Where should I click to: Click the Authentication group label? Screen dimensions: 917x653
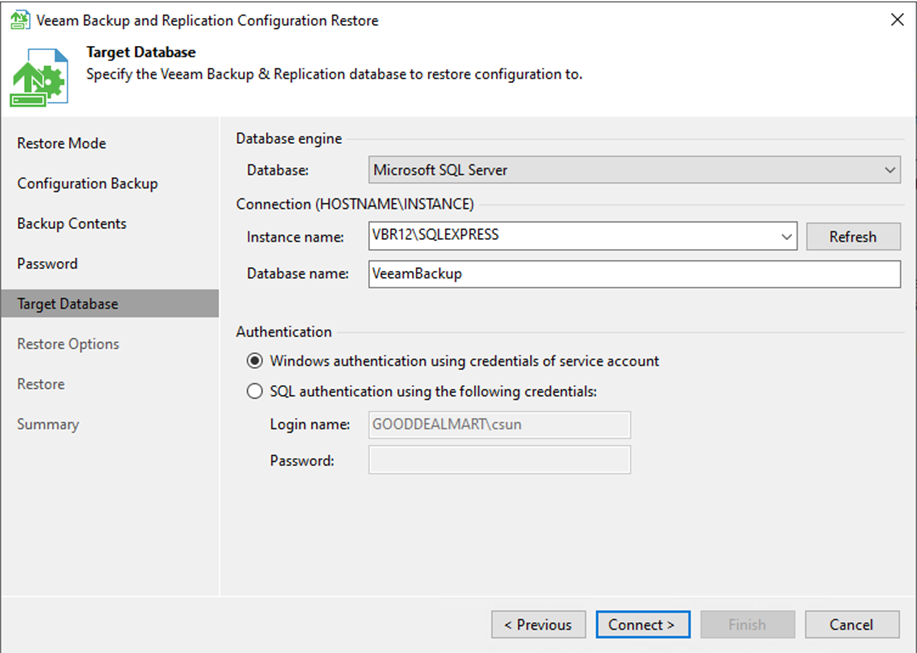tap(284, 331)
